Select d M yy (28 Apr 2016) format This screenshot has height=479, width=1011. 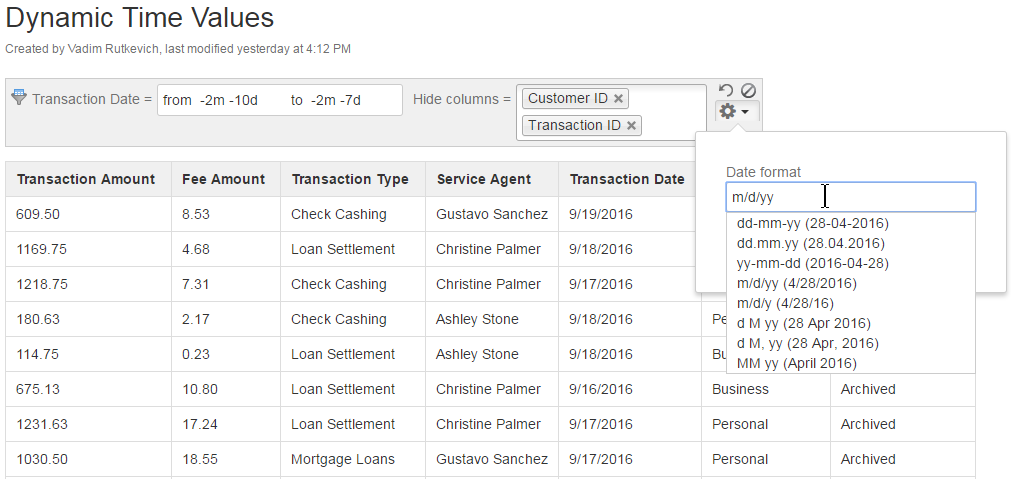(x=803, y=323)
